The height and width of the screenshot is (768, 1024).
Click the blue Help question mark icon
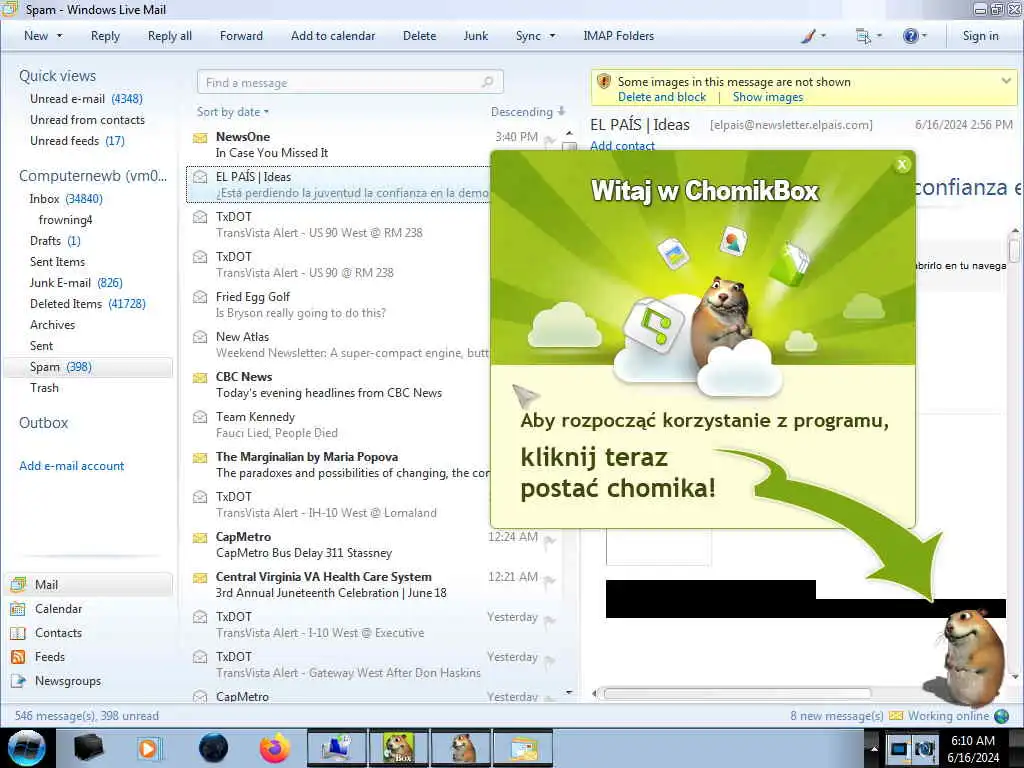910,36
